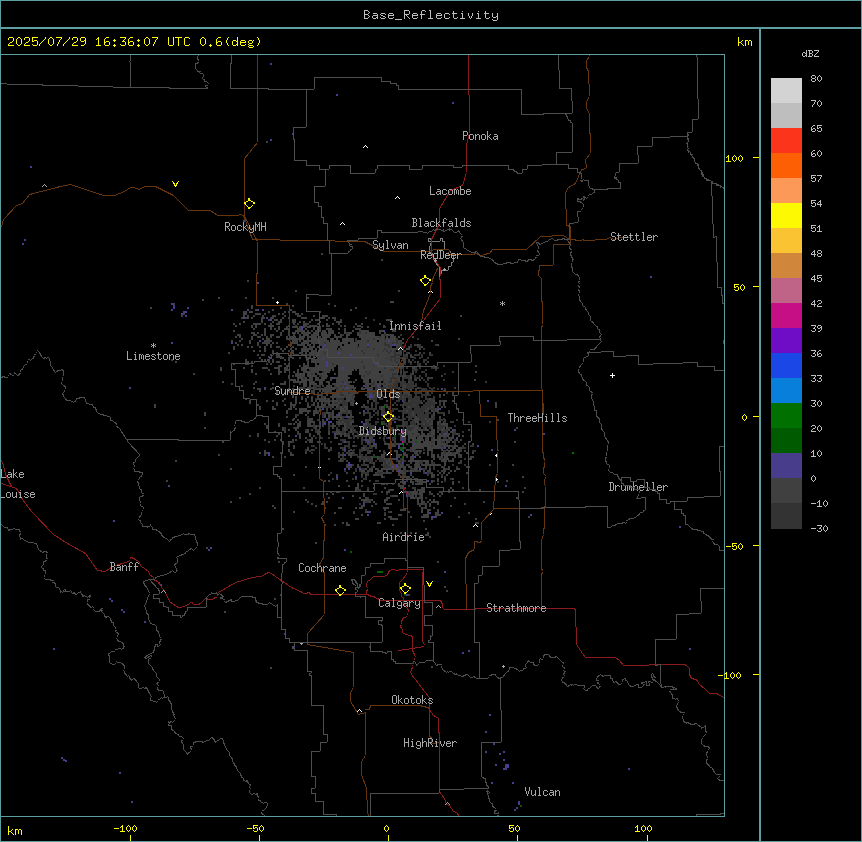
Task: Click the Drumheller label
Action: [x=638, y=487]
